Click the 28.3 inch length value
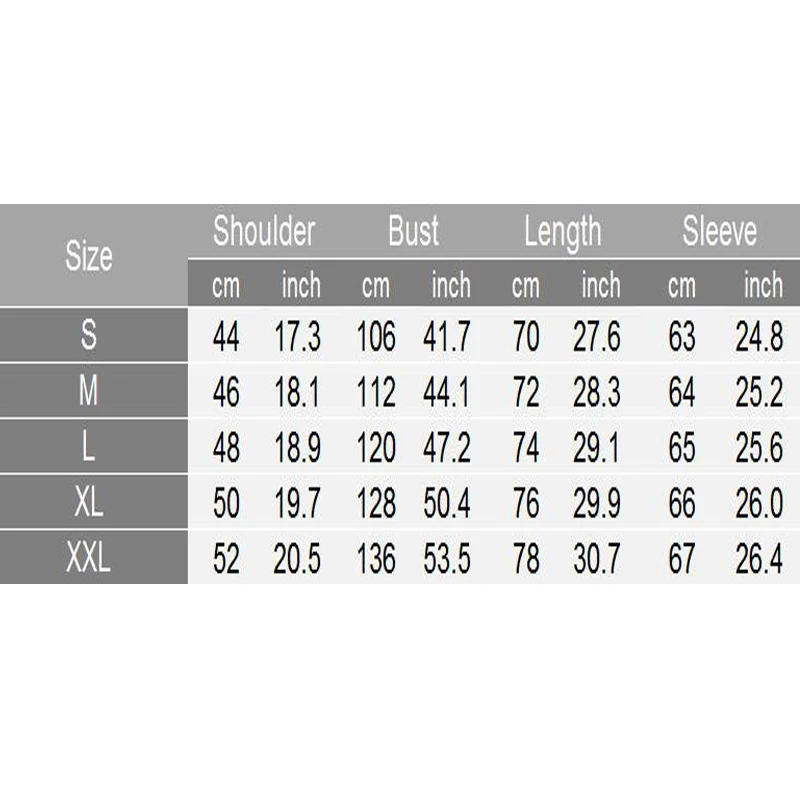The height and width of the screenshot is (800, 800). point(597,393)
